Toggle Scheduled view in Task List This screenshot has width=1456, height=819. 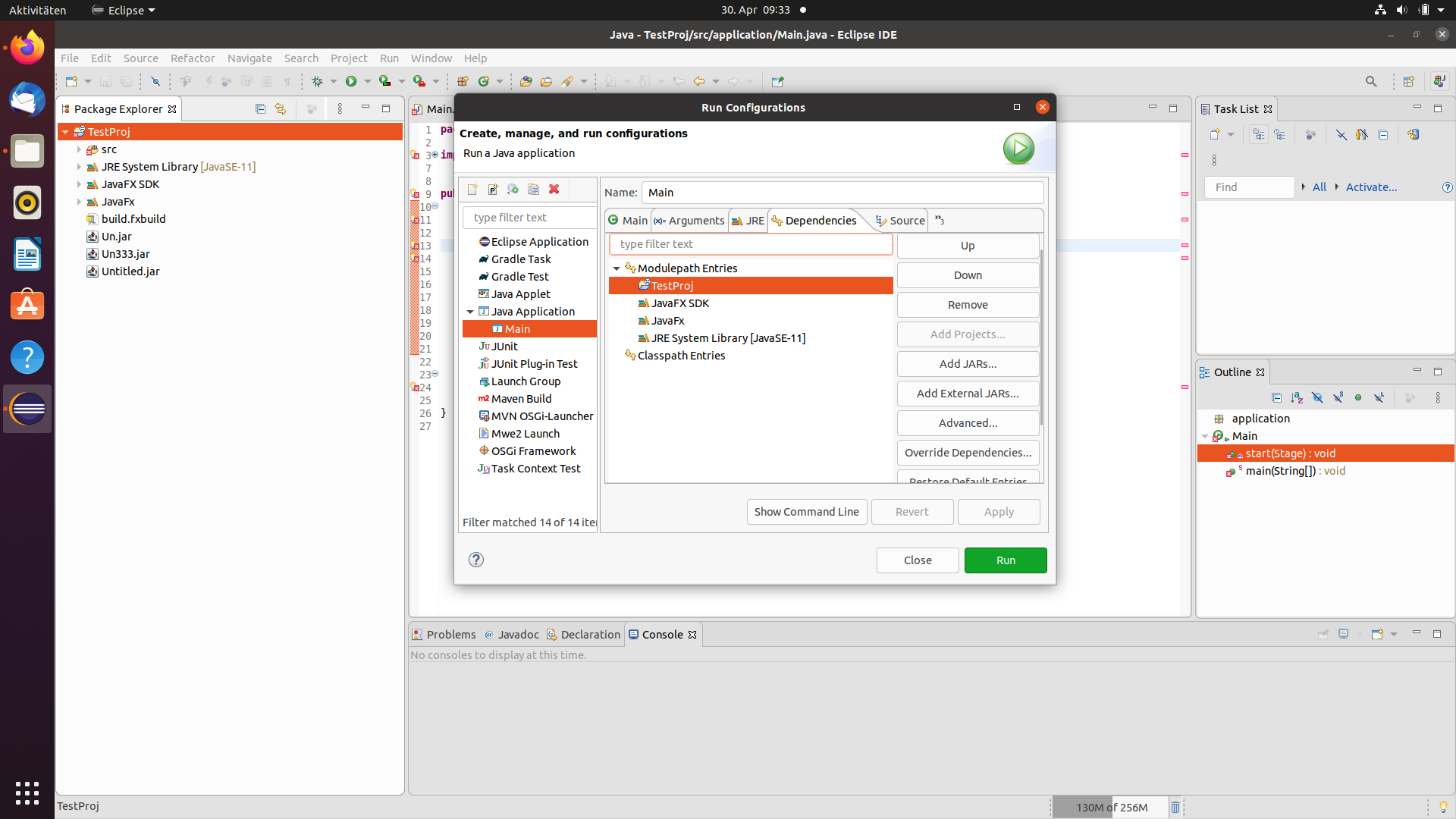point(1280,135)
